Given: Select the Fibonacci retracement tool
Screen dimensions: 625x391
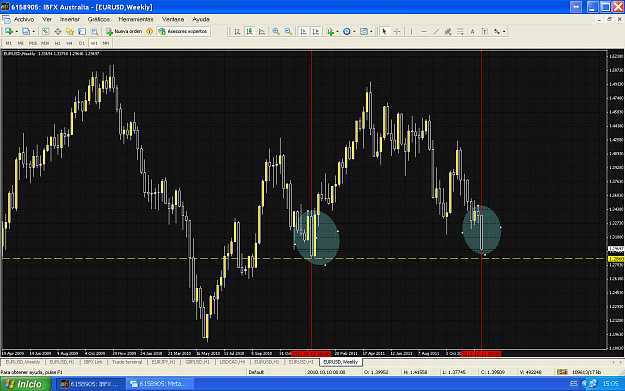Looking at the screenshot, I should [460, 31].
